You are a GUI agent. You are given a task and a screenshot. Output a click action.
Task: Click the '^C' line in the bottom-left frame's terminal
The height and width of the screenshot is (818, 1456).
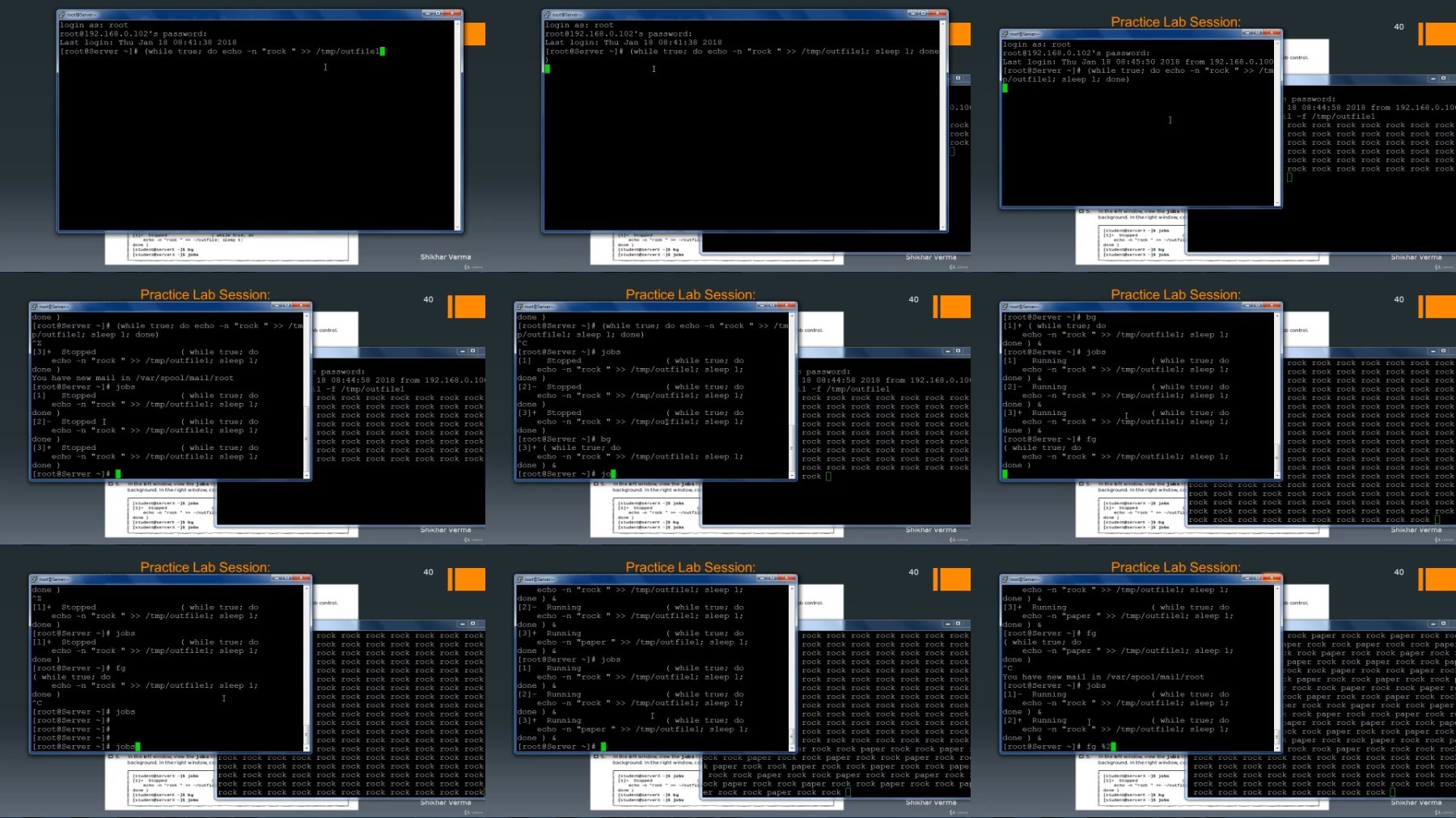37,703
